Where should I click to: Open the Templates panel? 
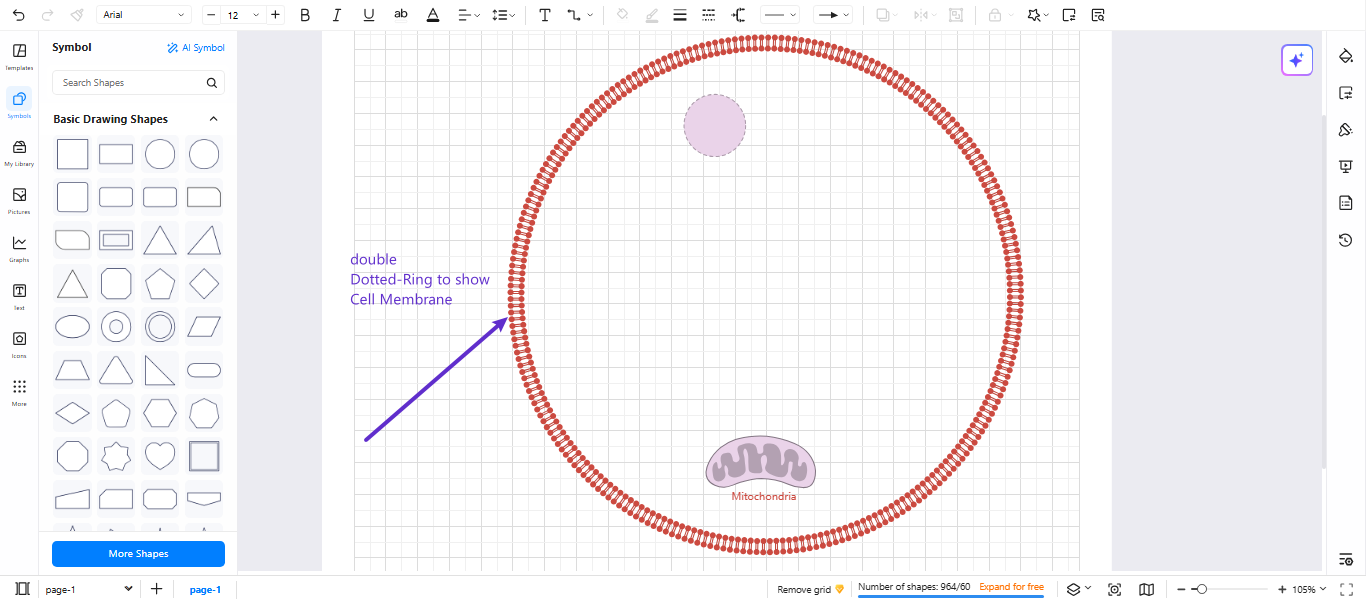[x=19, y=55]
